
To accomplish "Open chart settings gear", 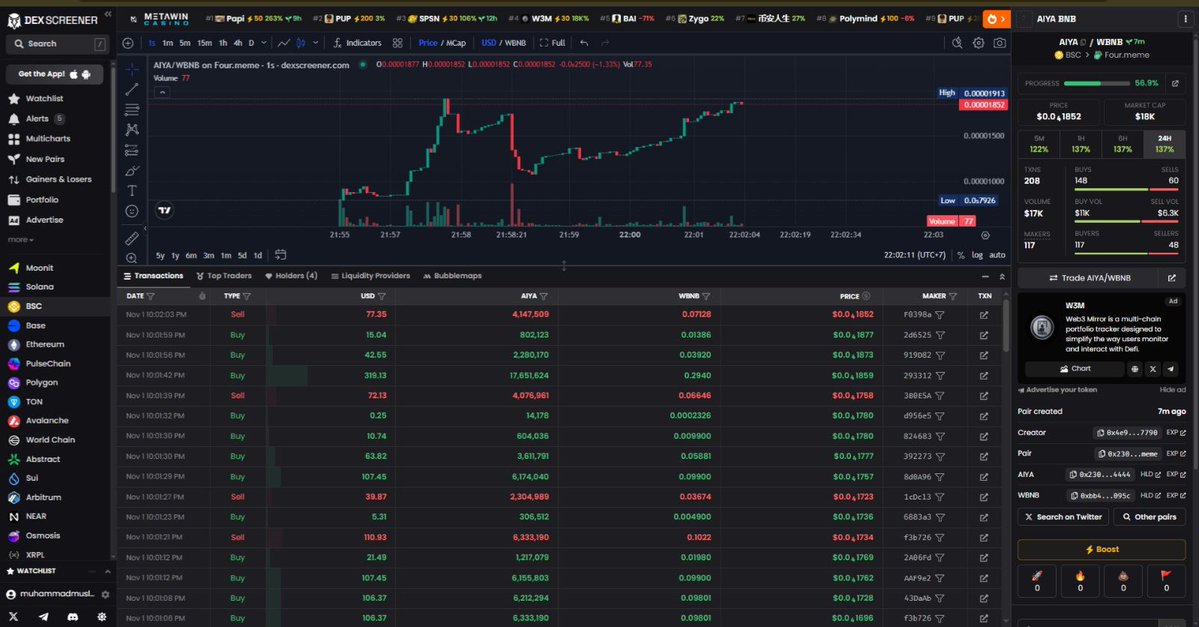I will tap(978, 43).
